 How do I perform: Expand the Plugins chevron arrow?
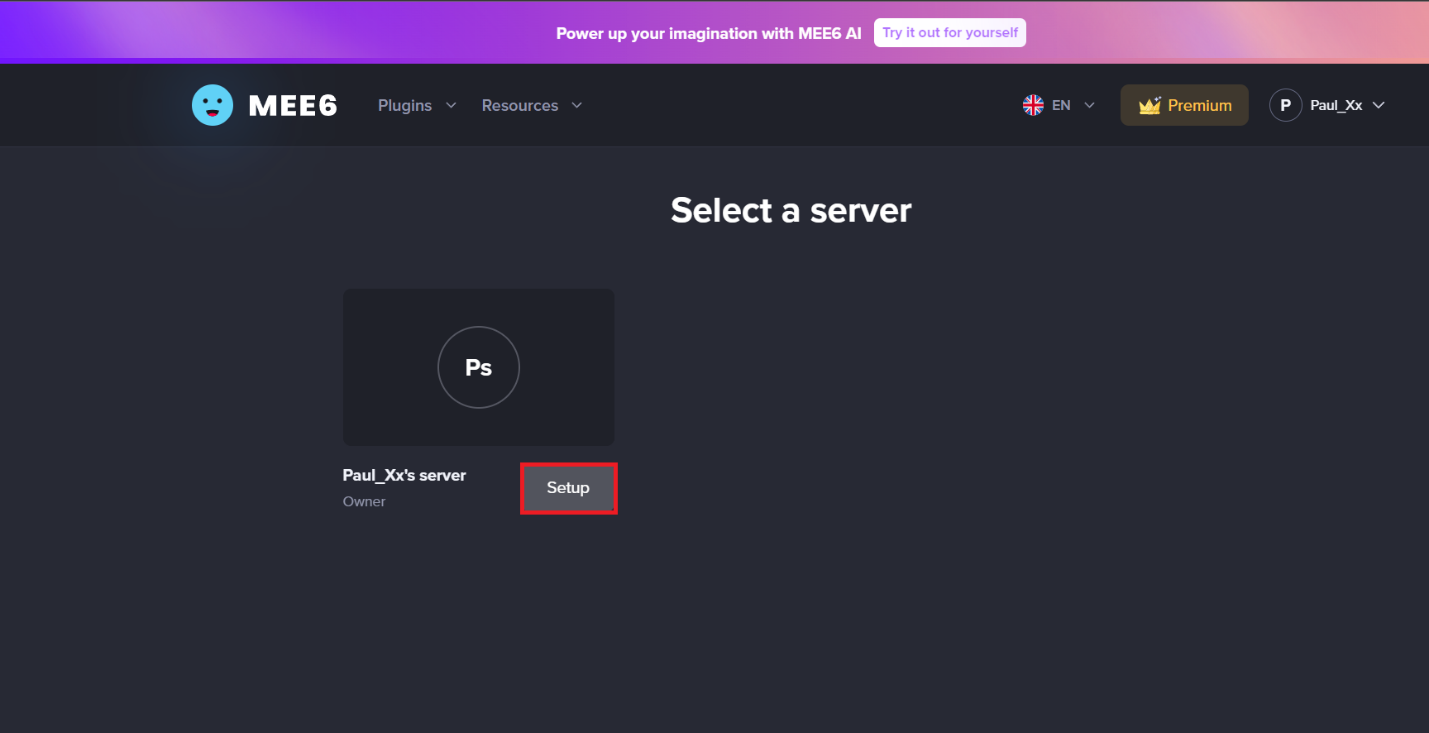pos(451,105)
